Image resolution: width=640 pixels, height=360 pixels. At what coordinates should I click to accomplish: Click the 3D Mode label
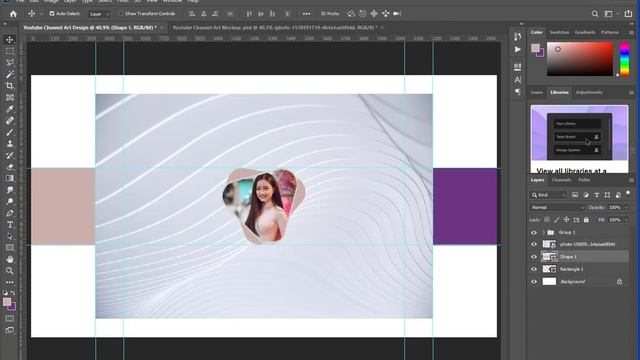330,14
